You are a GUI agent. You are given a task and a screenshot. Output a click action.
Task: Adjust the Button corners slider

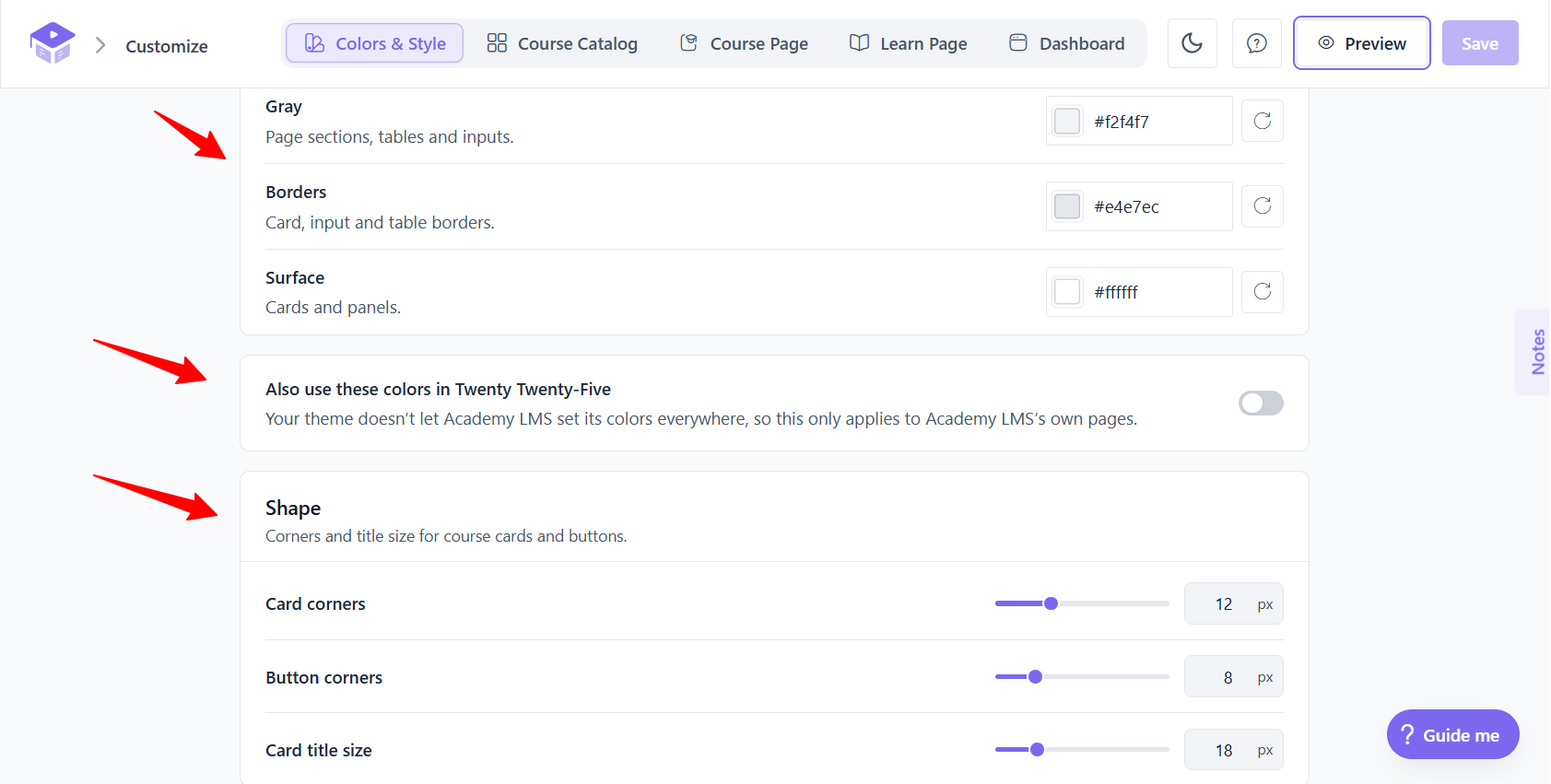coord(1082,676)
